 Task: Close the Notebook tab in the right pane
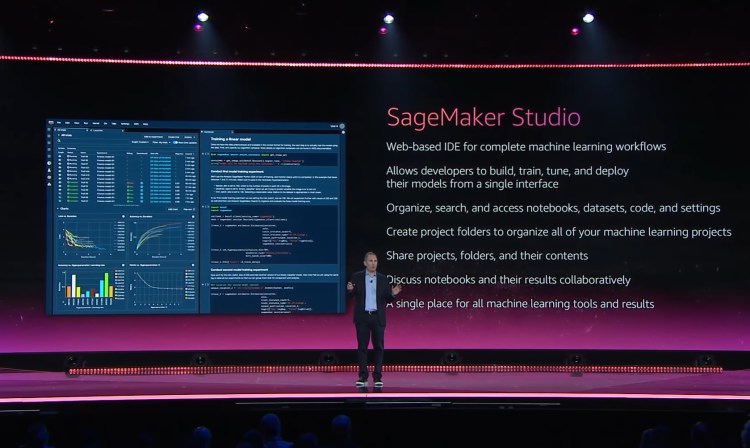[x=232, y=132]
